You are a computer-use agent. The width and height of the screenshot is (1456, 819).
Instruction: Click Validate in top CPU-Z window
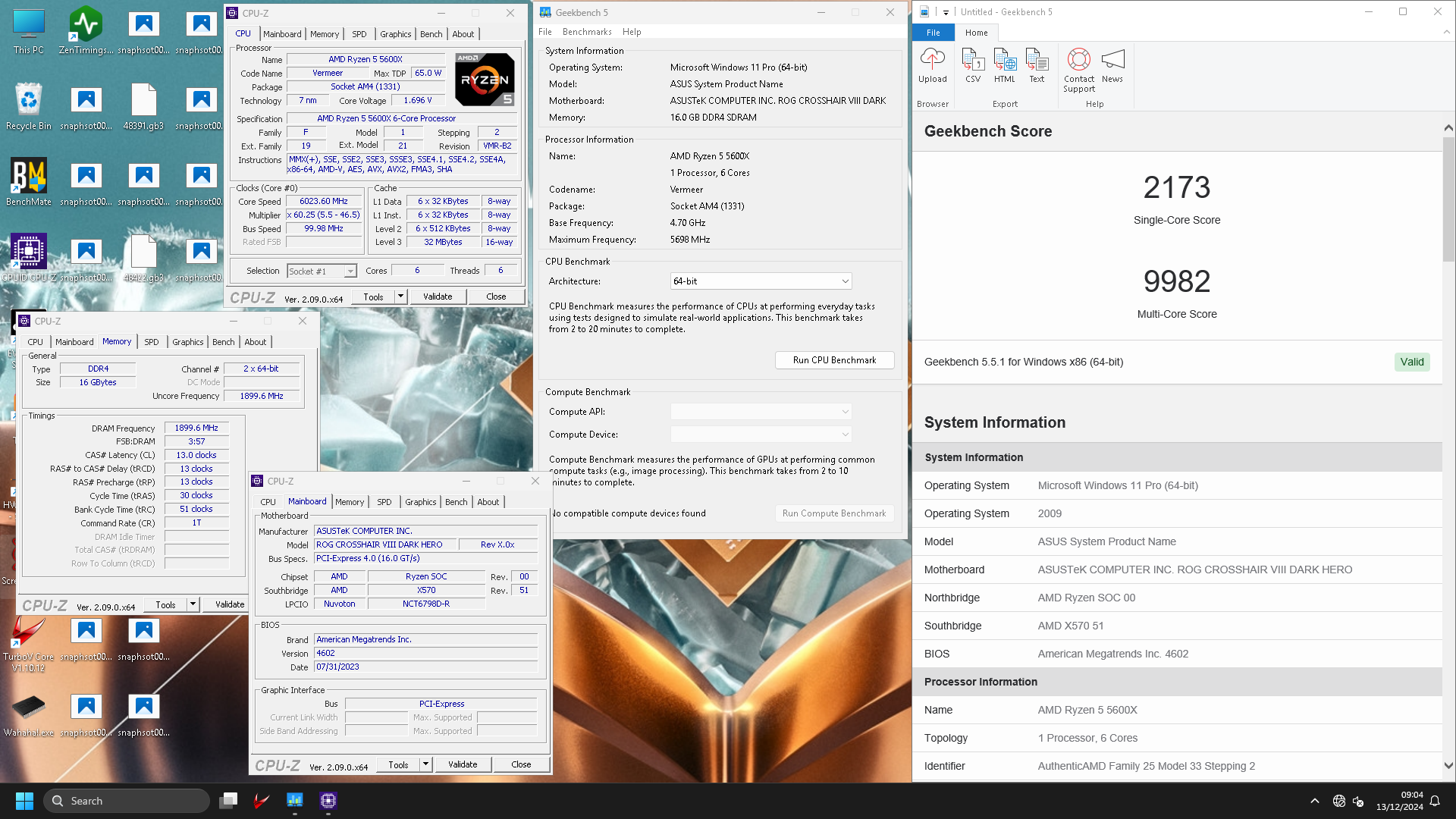tap(438, 297)
